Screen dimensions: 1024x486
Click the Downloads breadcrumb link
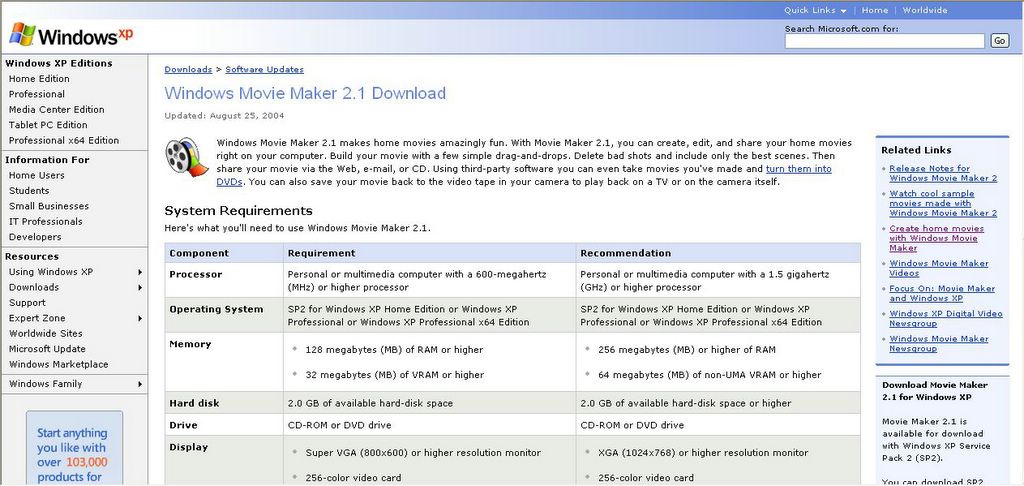coord(188,70)
